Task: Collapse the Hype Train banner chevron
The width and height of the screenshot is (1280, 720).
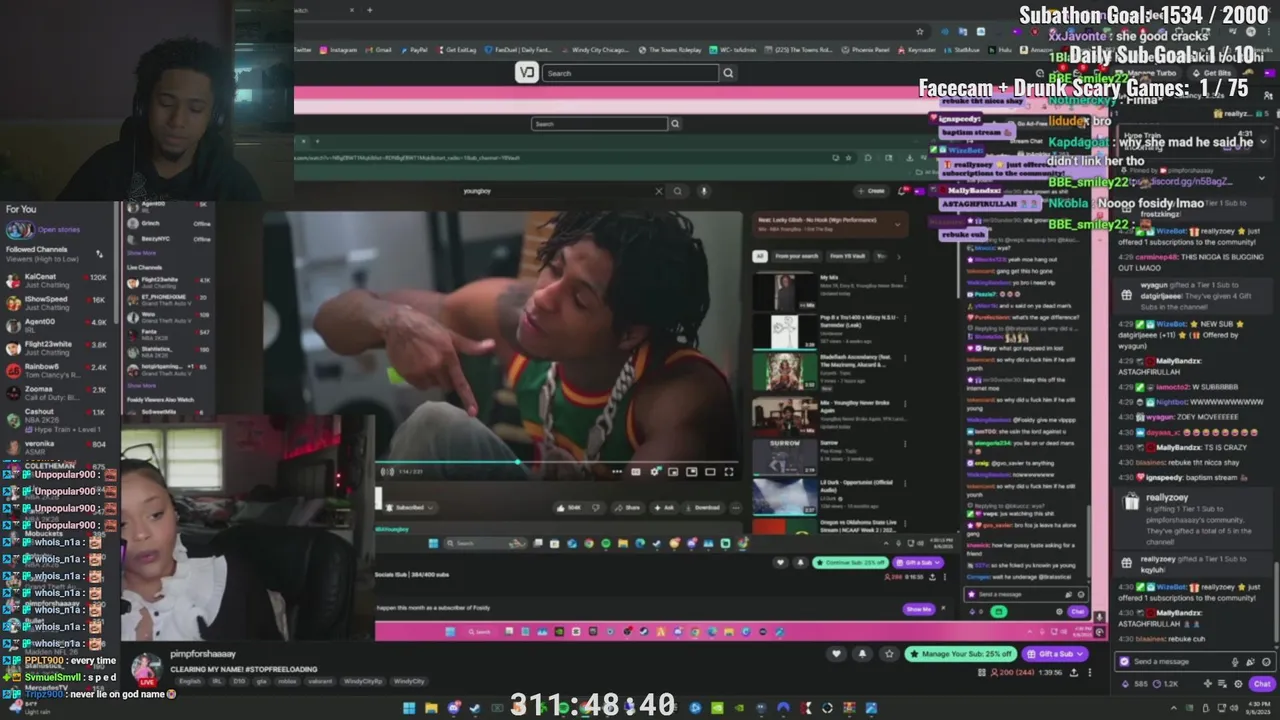Action: (1262, 143)
